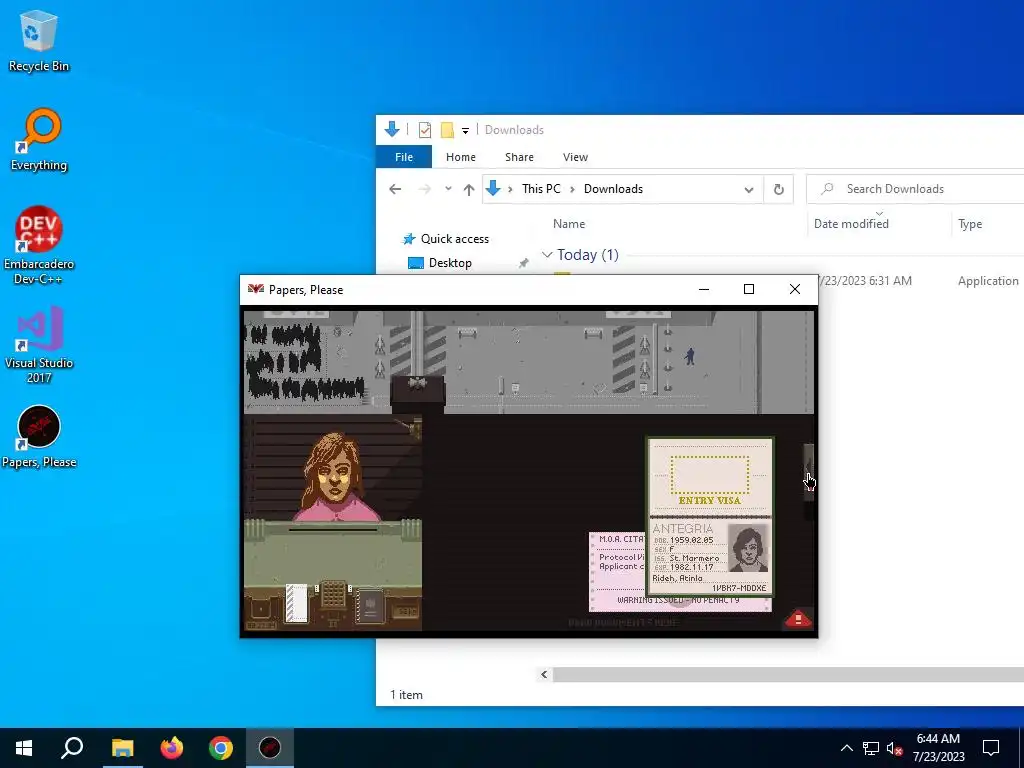Image resolution: width=1024 pixels, height=768 pixels.
Task: Open the notification center icon
Action: pos(991,748)
